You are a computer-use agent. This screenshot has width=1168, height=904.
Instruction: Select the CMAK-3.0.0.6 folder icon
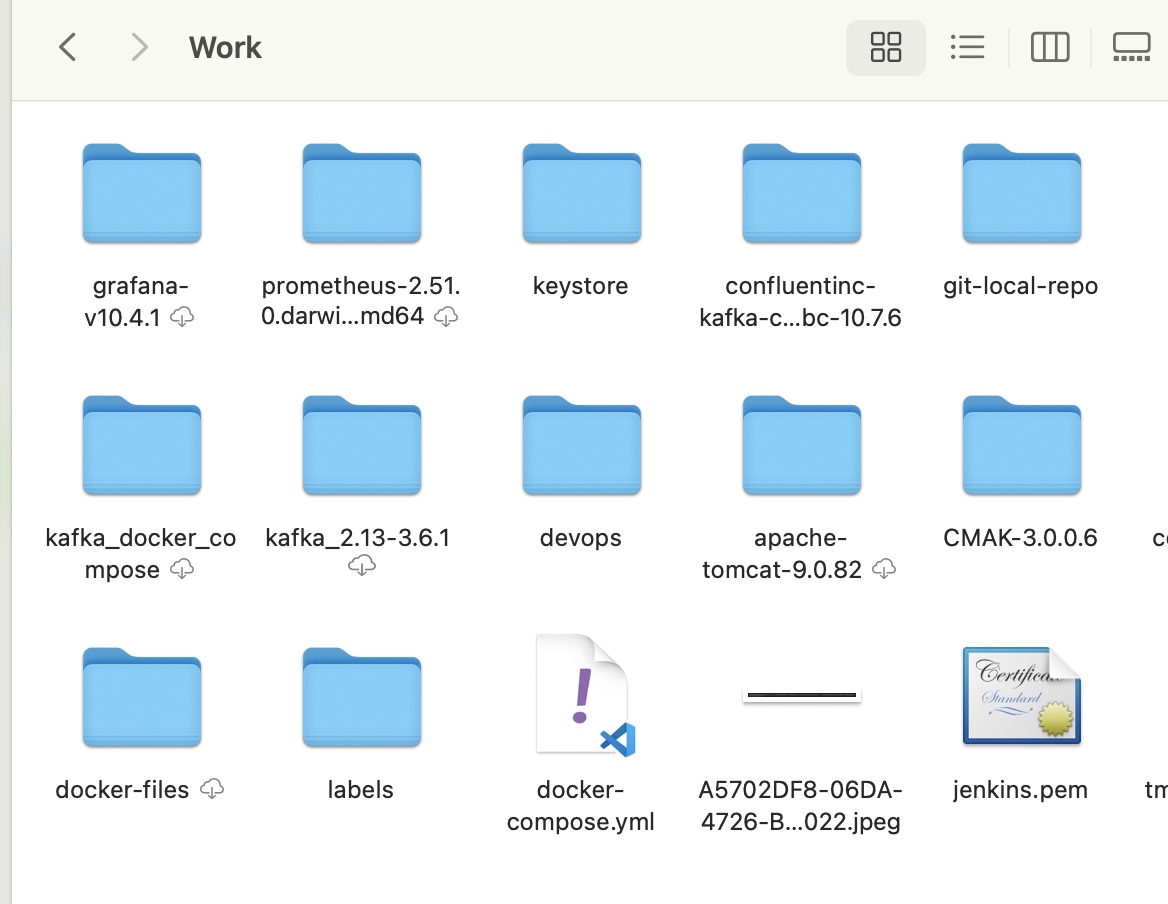point(1021,445)
